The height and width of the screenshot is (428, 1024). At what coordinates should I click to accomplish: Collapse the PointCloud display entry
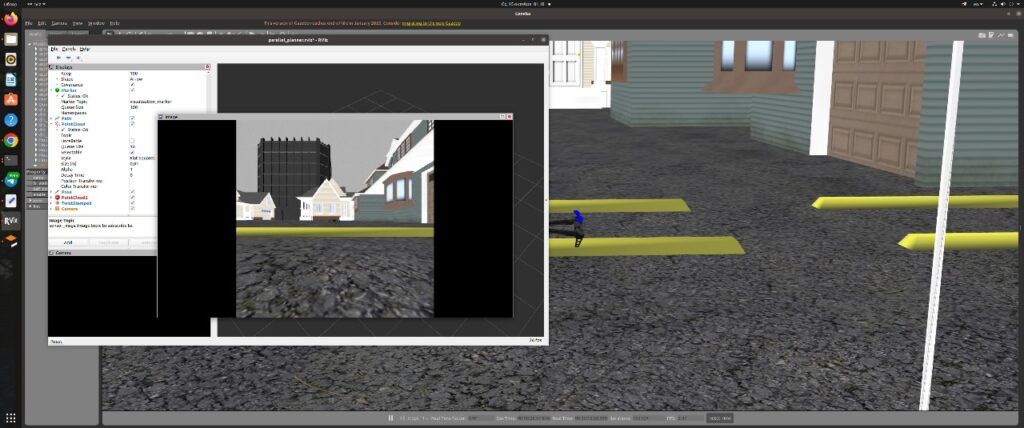52,124
